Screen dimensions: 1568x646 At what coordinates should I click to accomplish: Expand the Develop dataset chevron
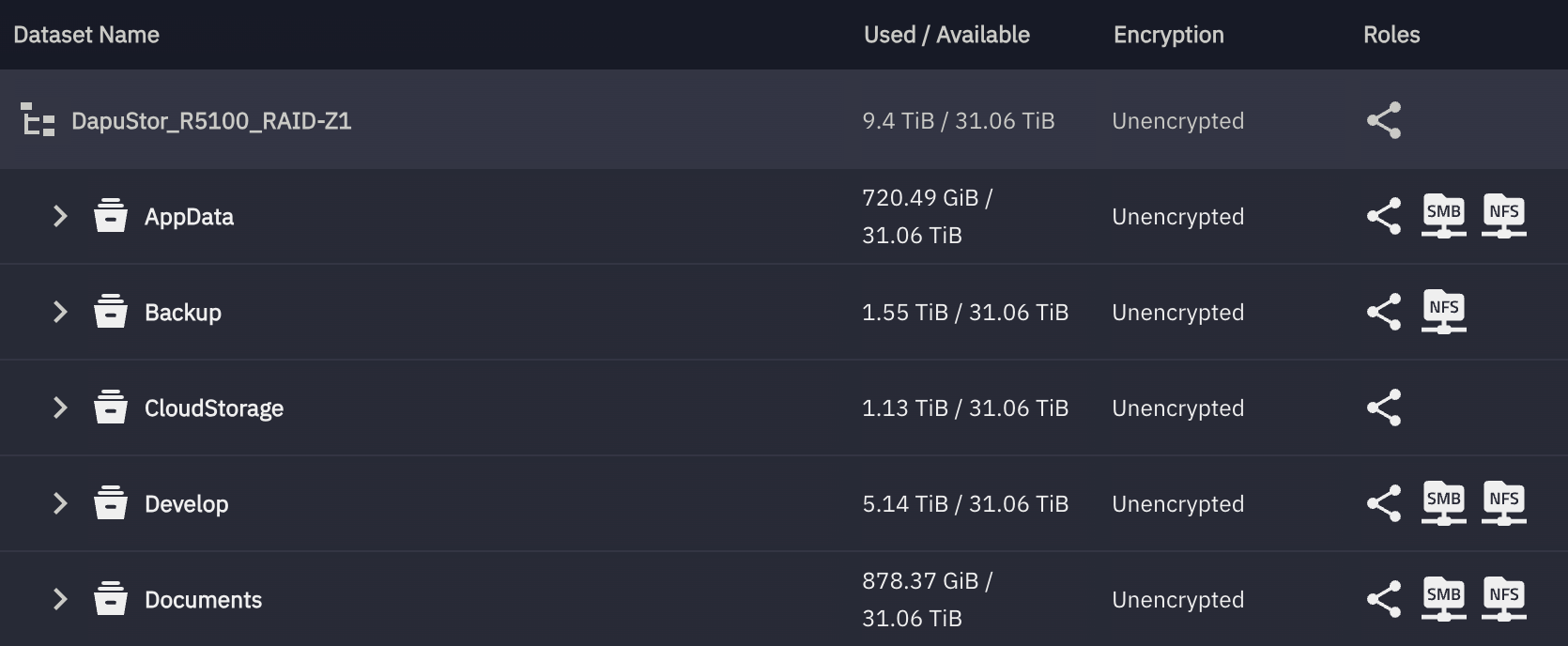[x=60, y=503]
